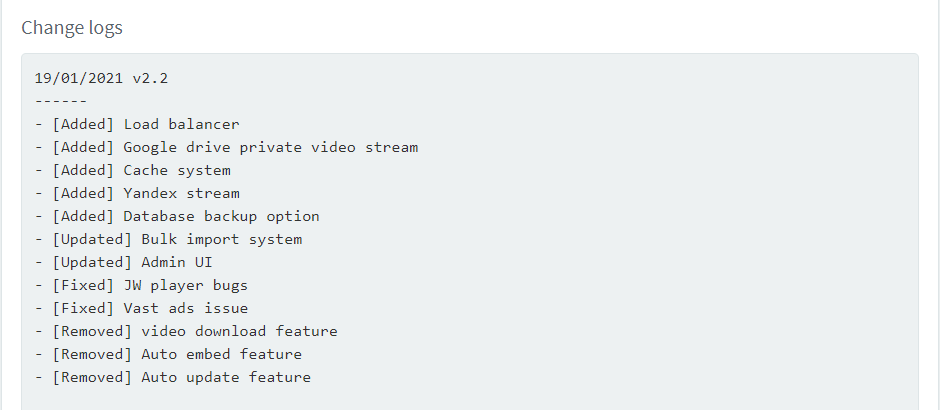This screenshot has height=410, width=940.
Task: Click the [Updated] tag before Bulk import
Action: [x=92, y=240]
